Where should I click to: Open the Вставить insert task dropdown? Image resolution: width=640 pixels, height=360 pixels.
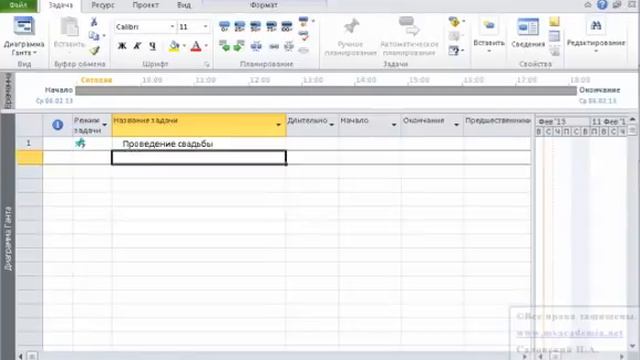[x=489, y=36]
